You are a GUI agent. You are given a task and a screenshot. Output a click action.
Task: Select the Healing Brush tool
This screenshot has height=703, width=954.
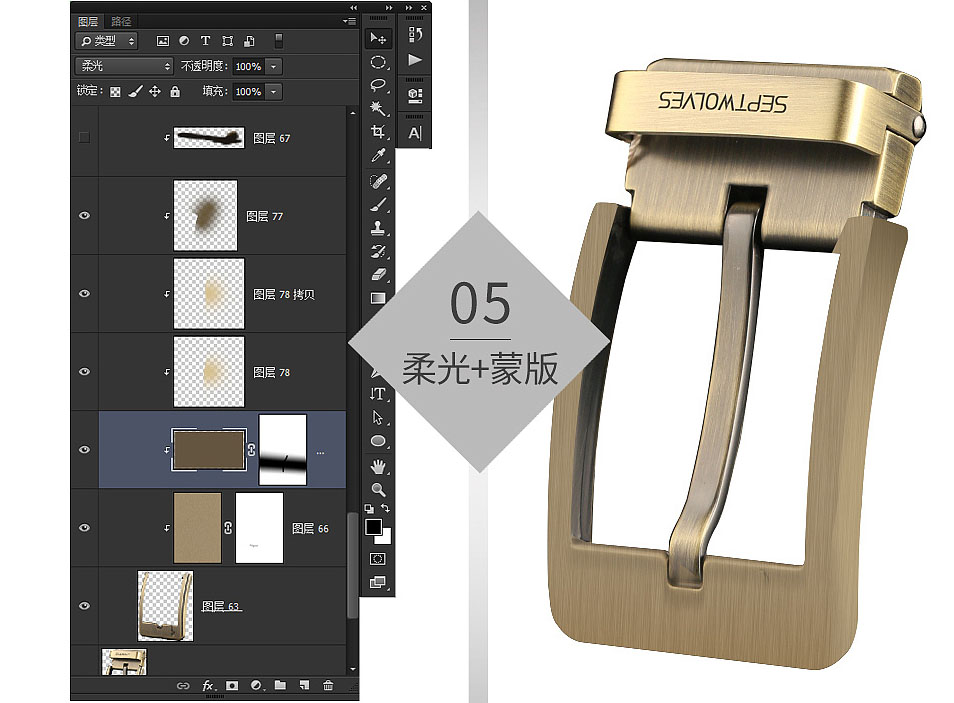[378, 181]
